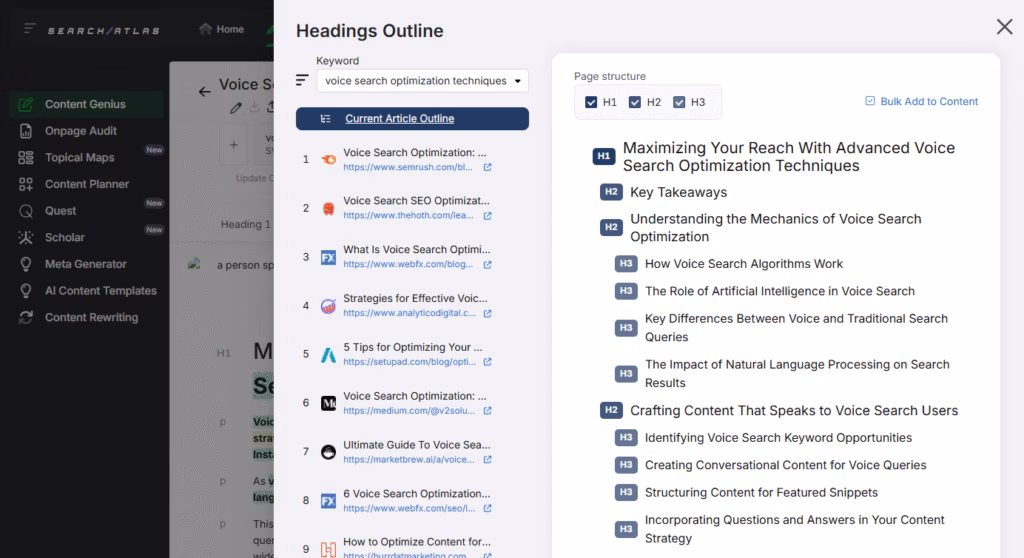The width and height of the screenshot is (1024, 558).
Task: Click the back arrow next to article title
Action: pyautogui.click(x=204, y=91)
